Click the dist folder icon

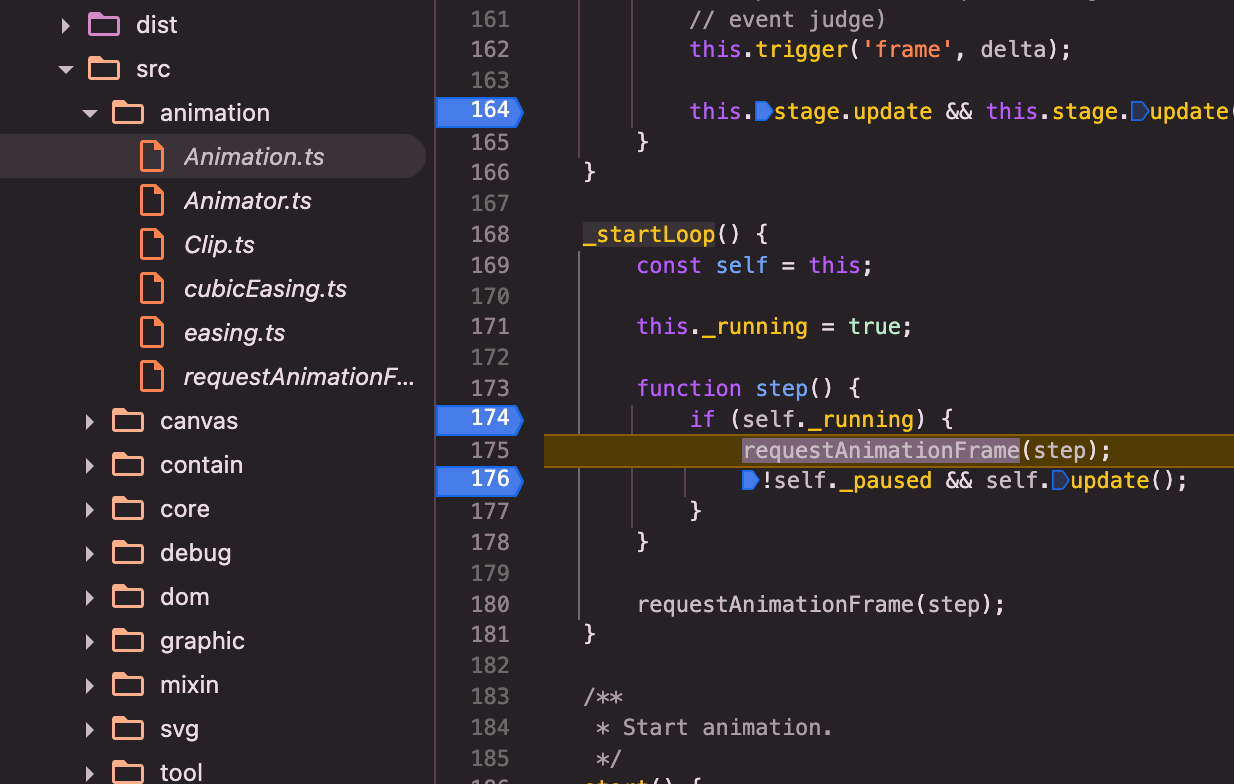click(104, 25)
